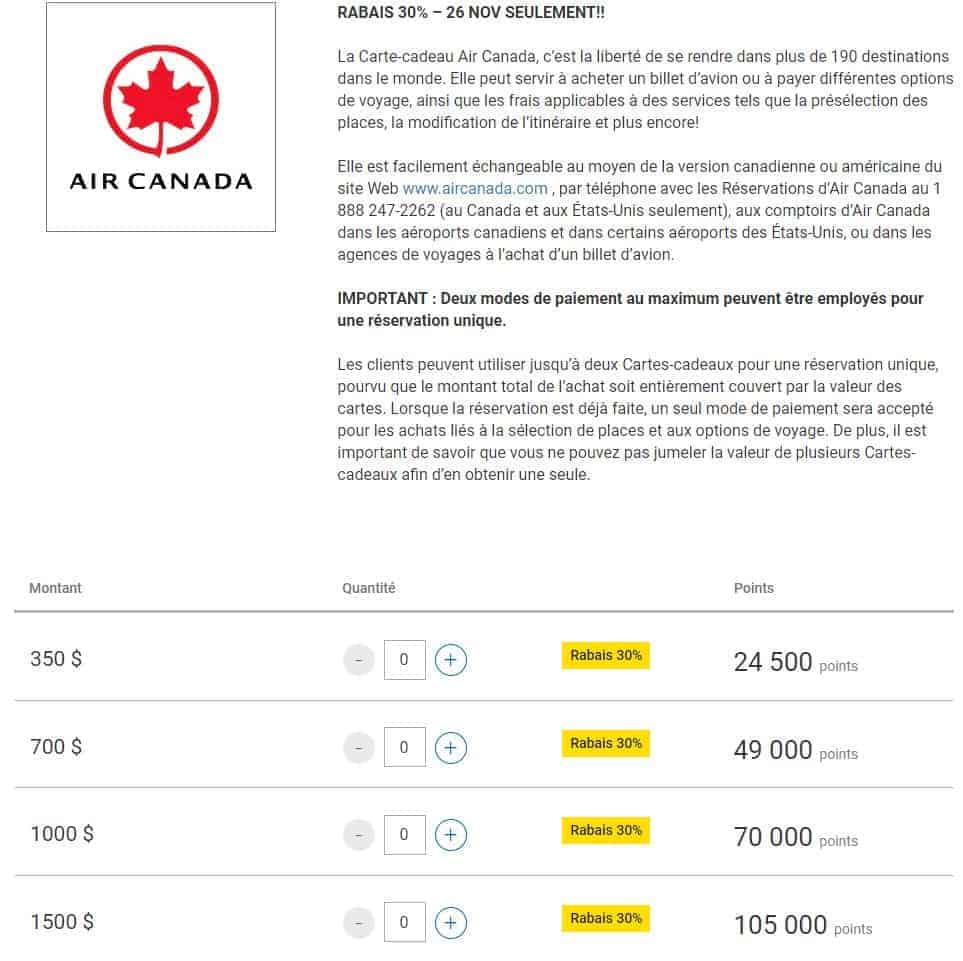Viewport: 963px width, 961px height.
Task: Click the plus icon for the 1000 $ card
Action: (450, 834)
